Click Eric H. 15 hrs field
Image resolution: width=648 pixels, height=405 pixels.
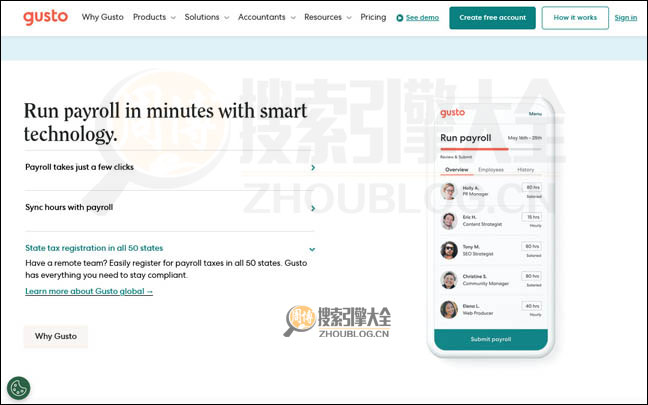[x=532, y=217]
